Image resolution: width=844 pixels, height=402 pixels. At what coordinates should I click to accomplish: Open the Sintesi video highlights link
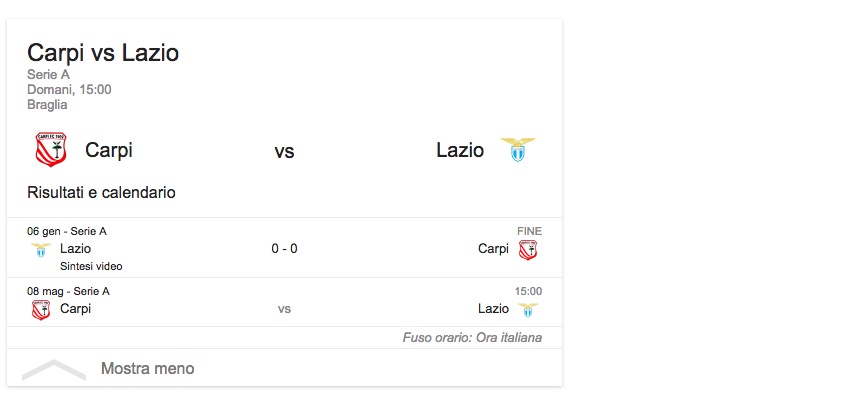click(91, 266)
